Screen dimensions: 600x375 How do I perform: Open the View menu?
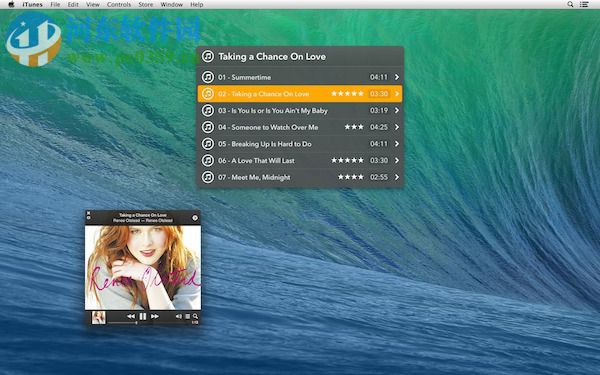point(93,4)
